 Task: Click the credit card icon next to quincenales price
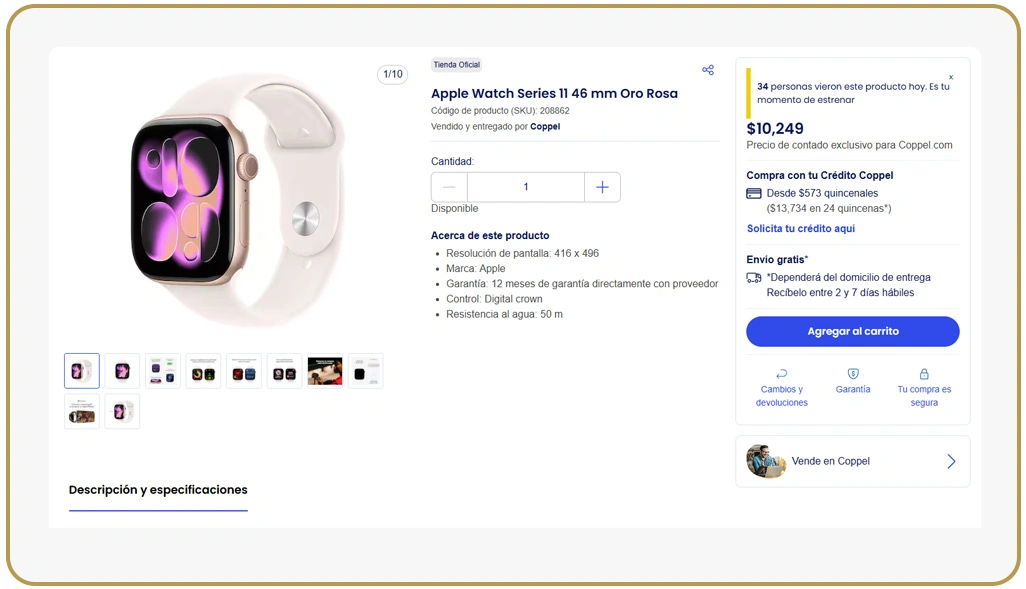tap(753, 193)
